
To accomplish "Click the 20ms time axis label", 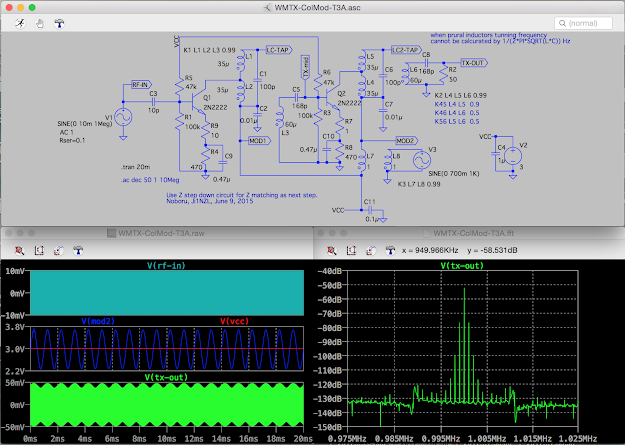I will tap(303, 439).
